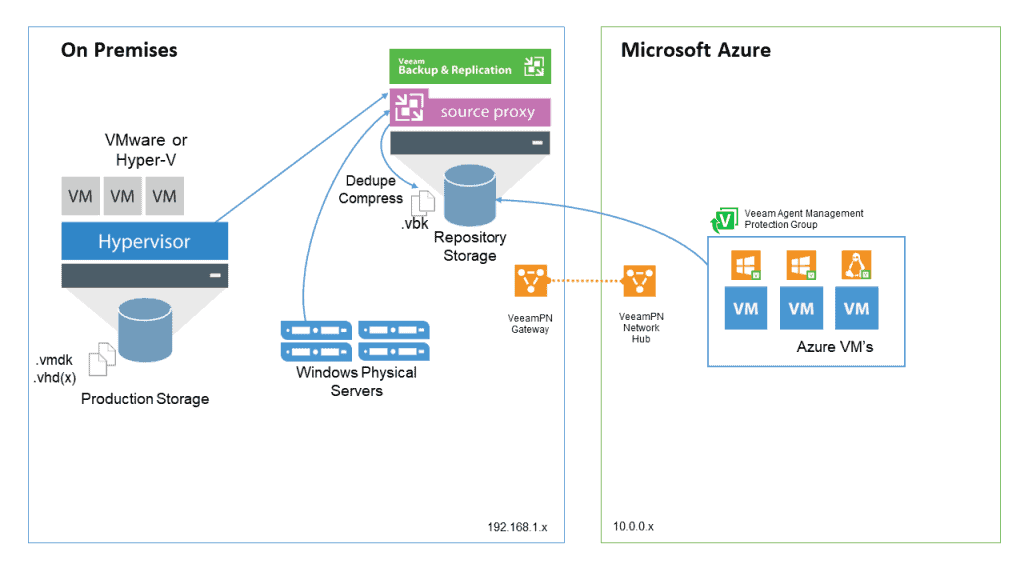Select the "10.0.0.x" subnet text
This screenshot has height=576, width=1024.
[633, 526]
